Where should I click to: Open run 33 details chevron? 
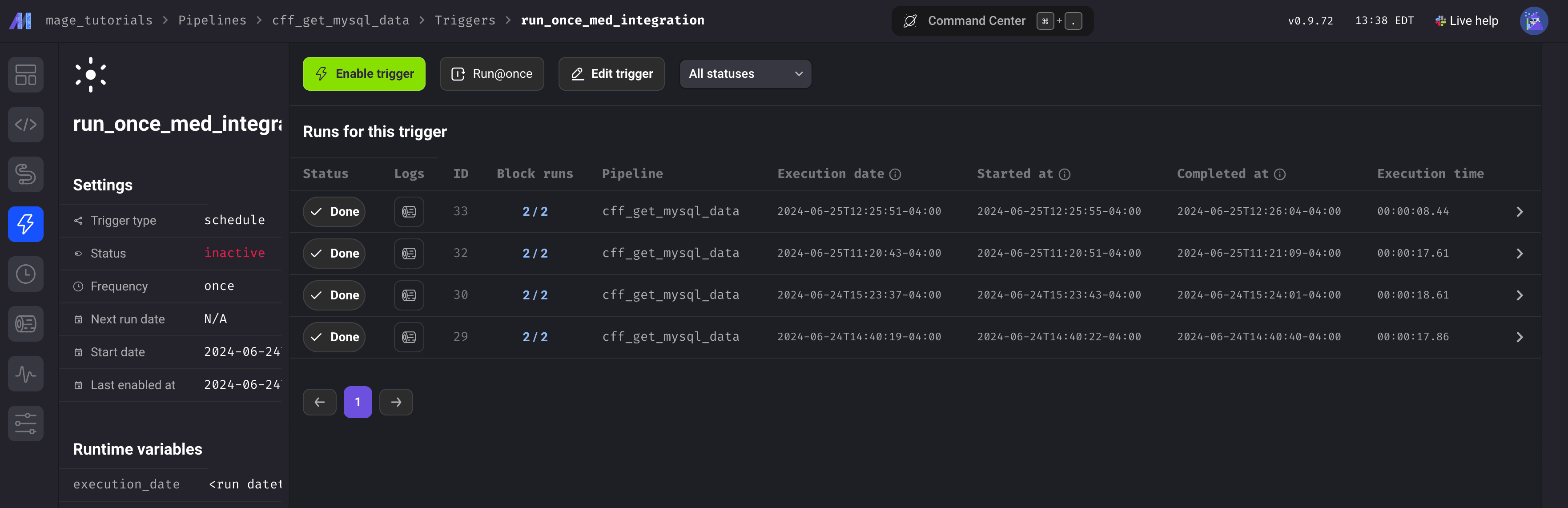[x=1519, y=212]
